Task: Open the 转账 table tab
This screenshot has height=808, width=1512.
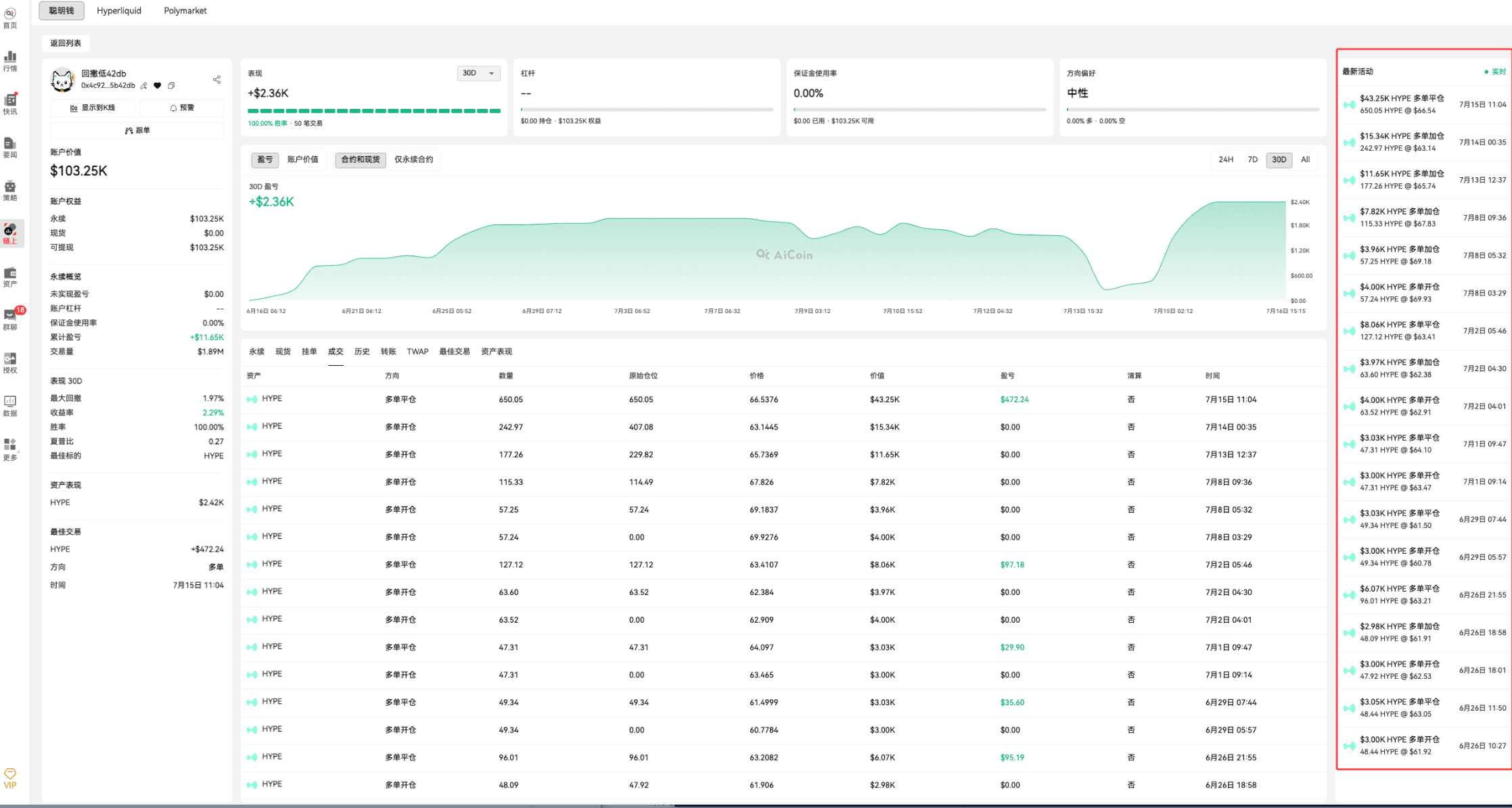Action: 388,352
